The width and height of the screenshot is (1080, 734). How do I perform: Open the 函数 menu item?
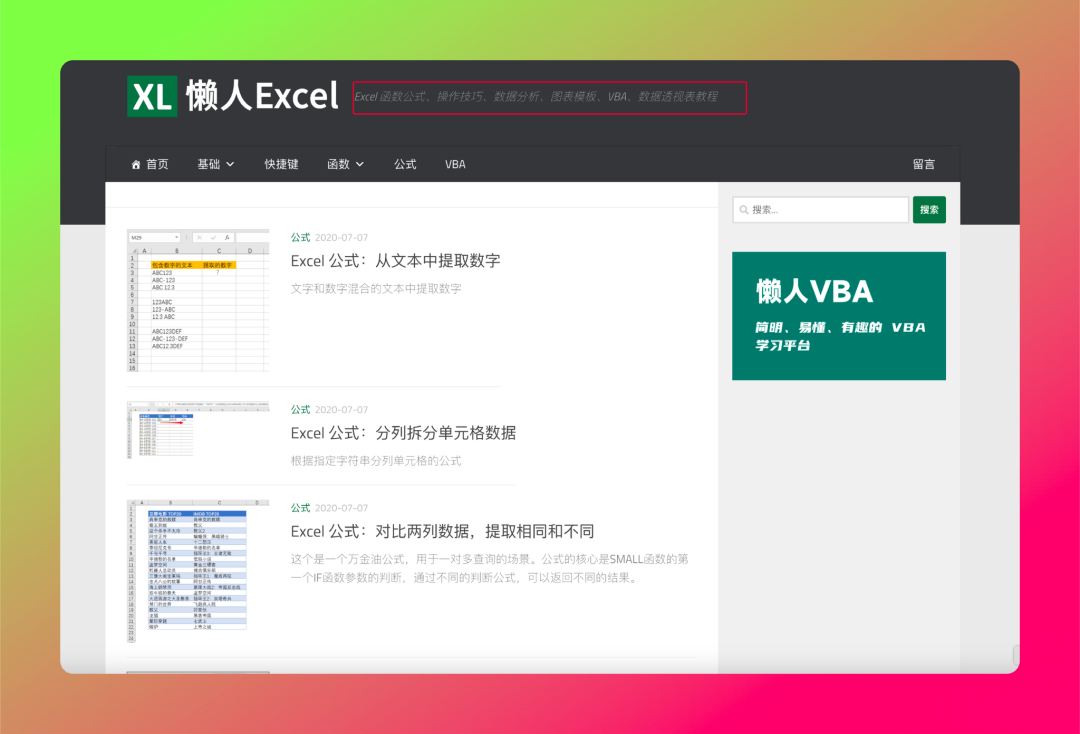(338, 165)
